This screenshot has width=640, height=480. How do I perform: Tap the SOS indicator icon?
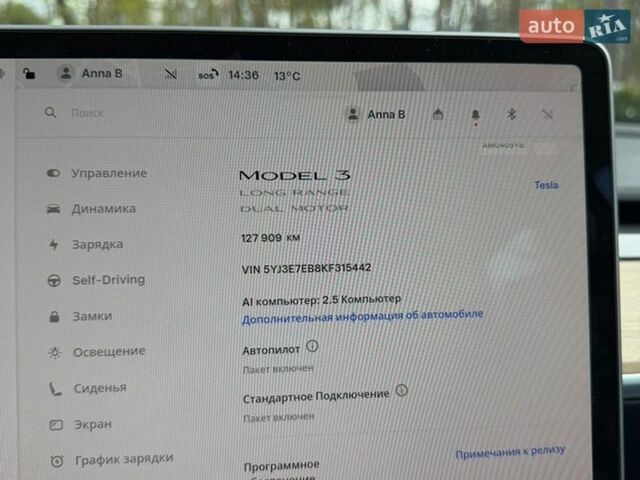208,75
